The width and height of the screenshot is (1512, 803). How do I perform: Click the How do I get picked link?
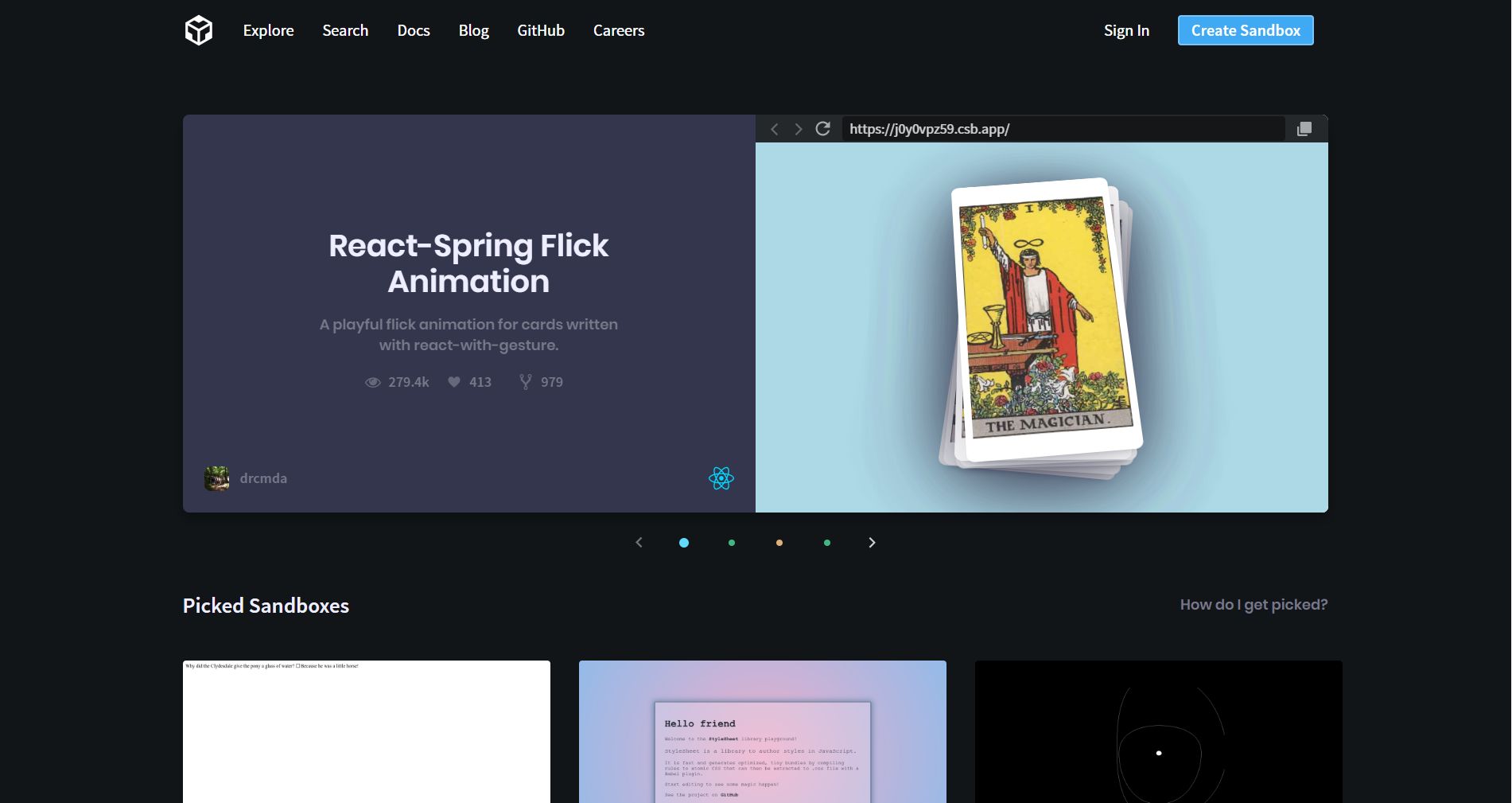1254,605
